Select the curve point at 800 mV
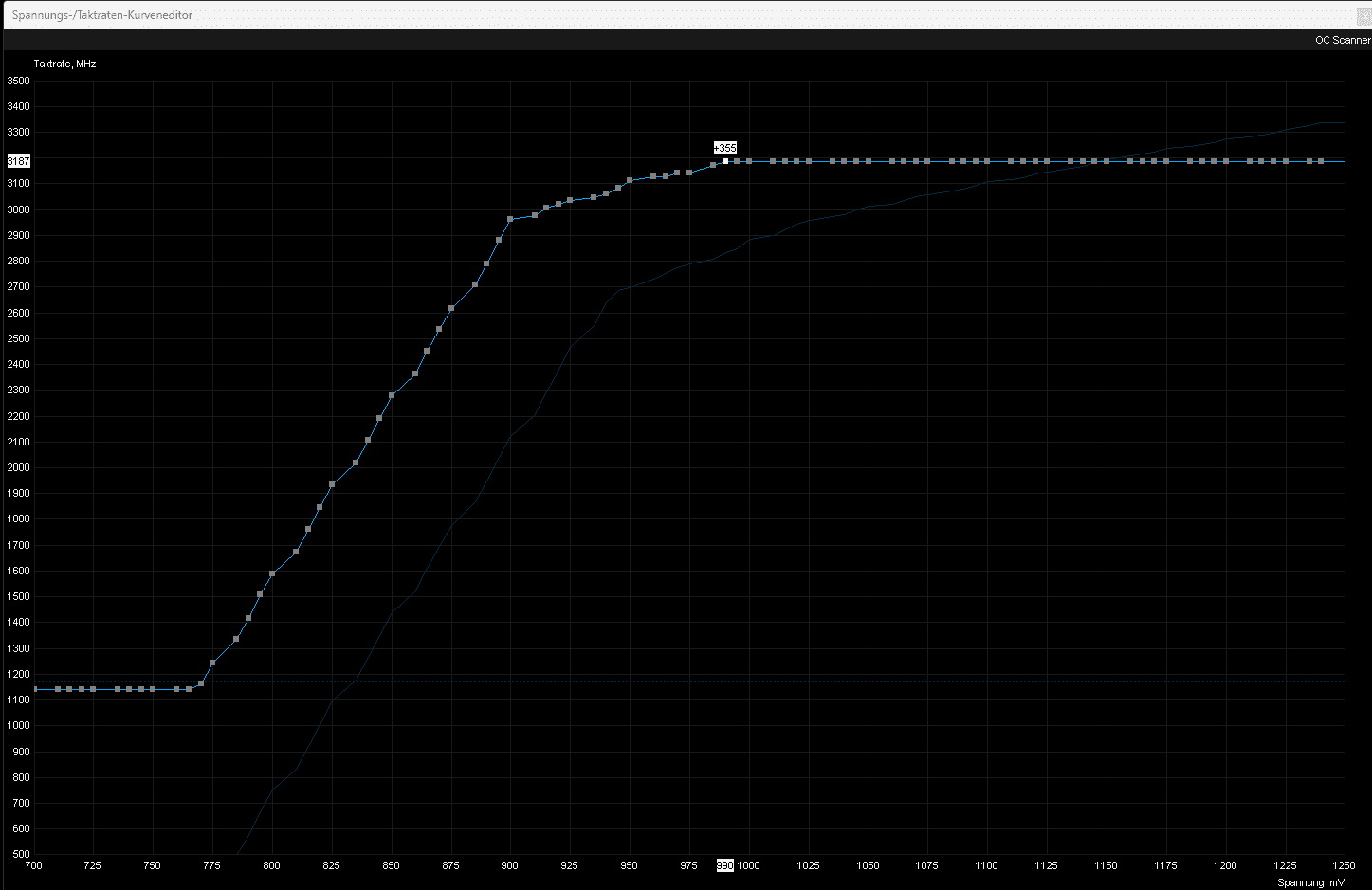The width and height of the screenshot is (1372, 890). click(x=272, y=573)
